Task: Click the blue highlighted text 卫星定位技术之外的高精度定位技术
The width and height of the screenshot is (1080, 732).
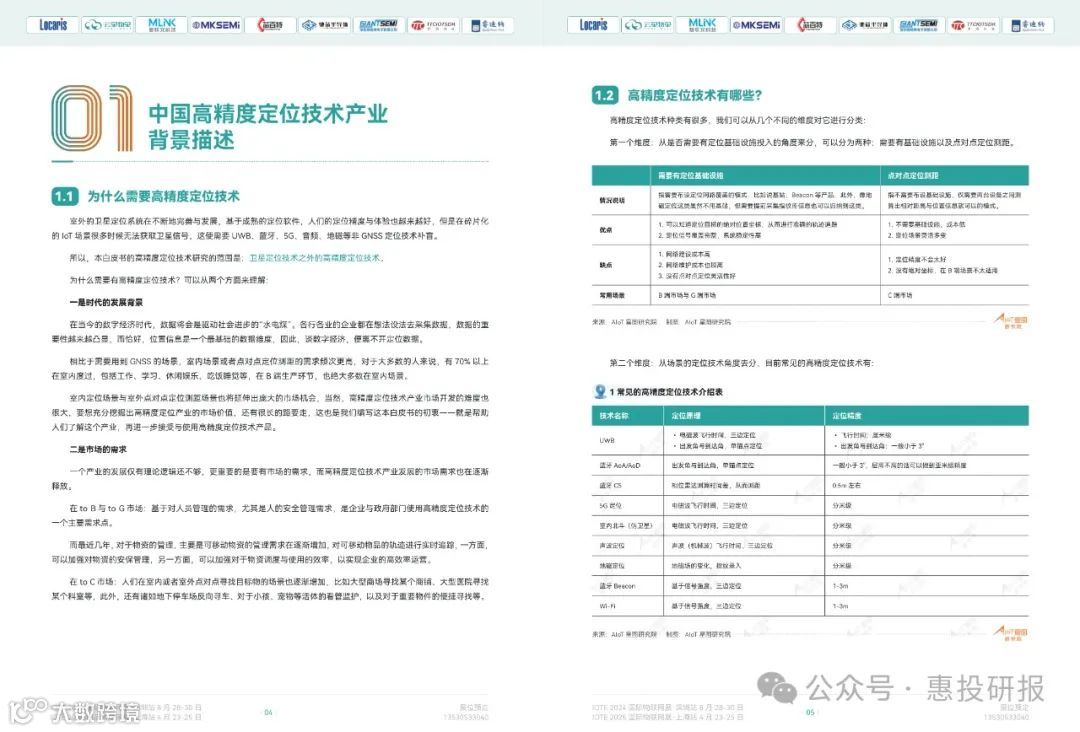Action: (316, 258)
